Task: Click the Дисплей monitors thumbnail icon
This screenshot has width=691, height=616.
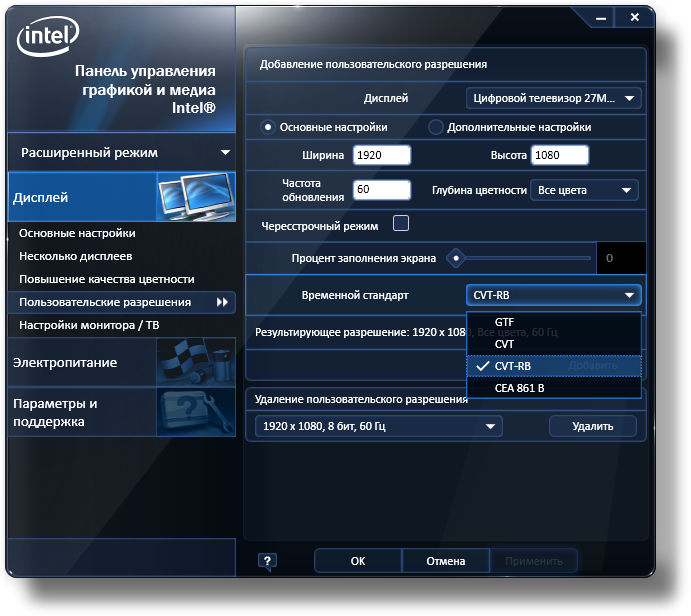Action: 196,197
